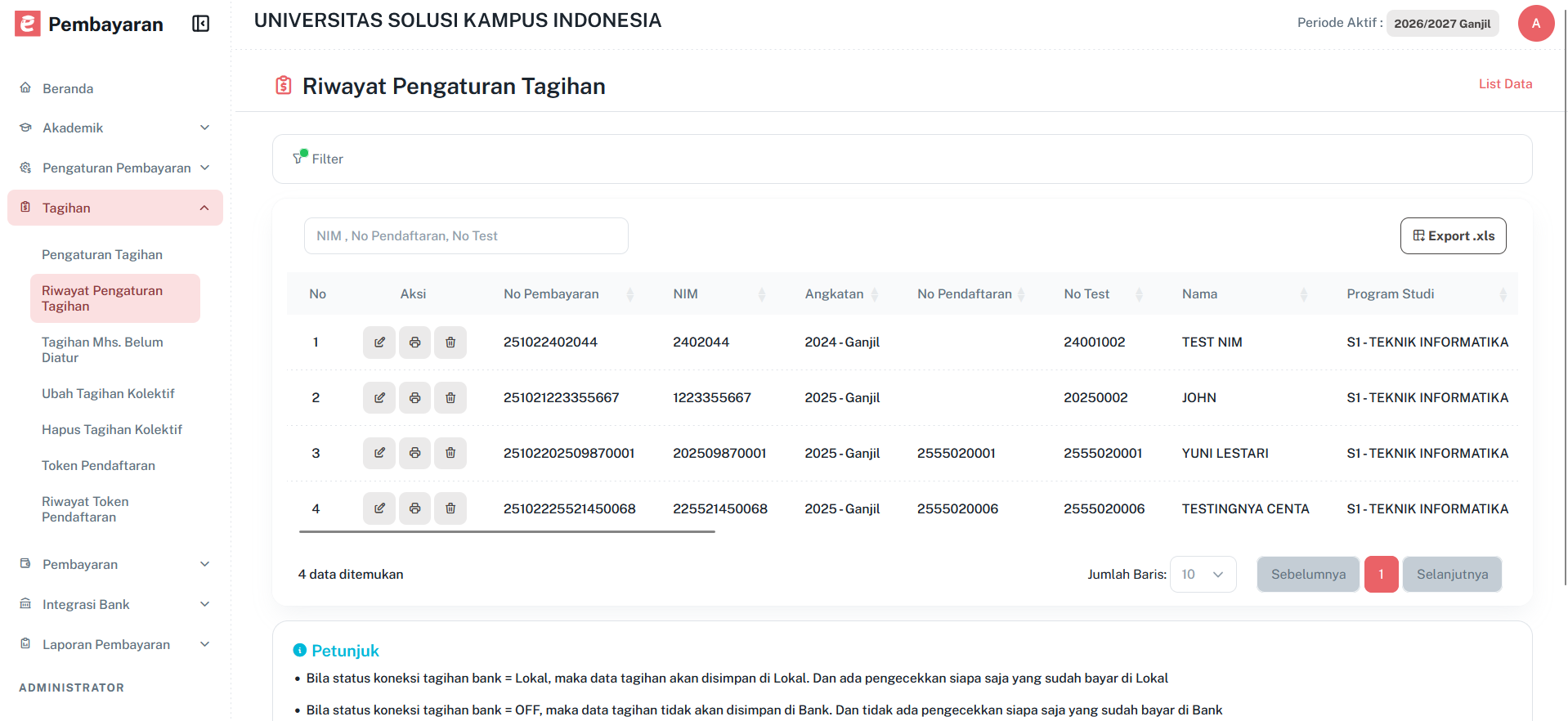Sort by Program Studi column
Image resolution: width=1568 pixels, height=721 pixels.
coord(1503,294)
